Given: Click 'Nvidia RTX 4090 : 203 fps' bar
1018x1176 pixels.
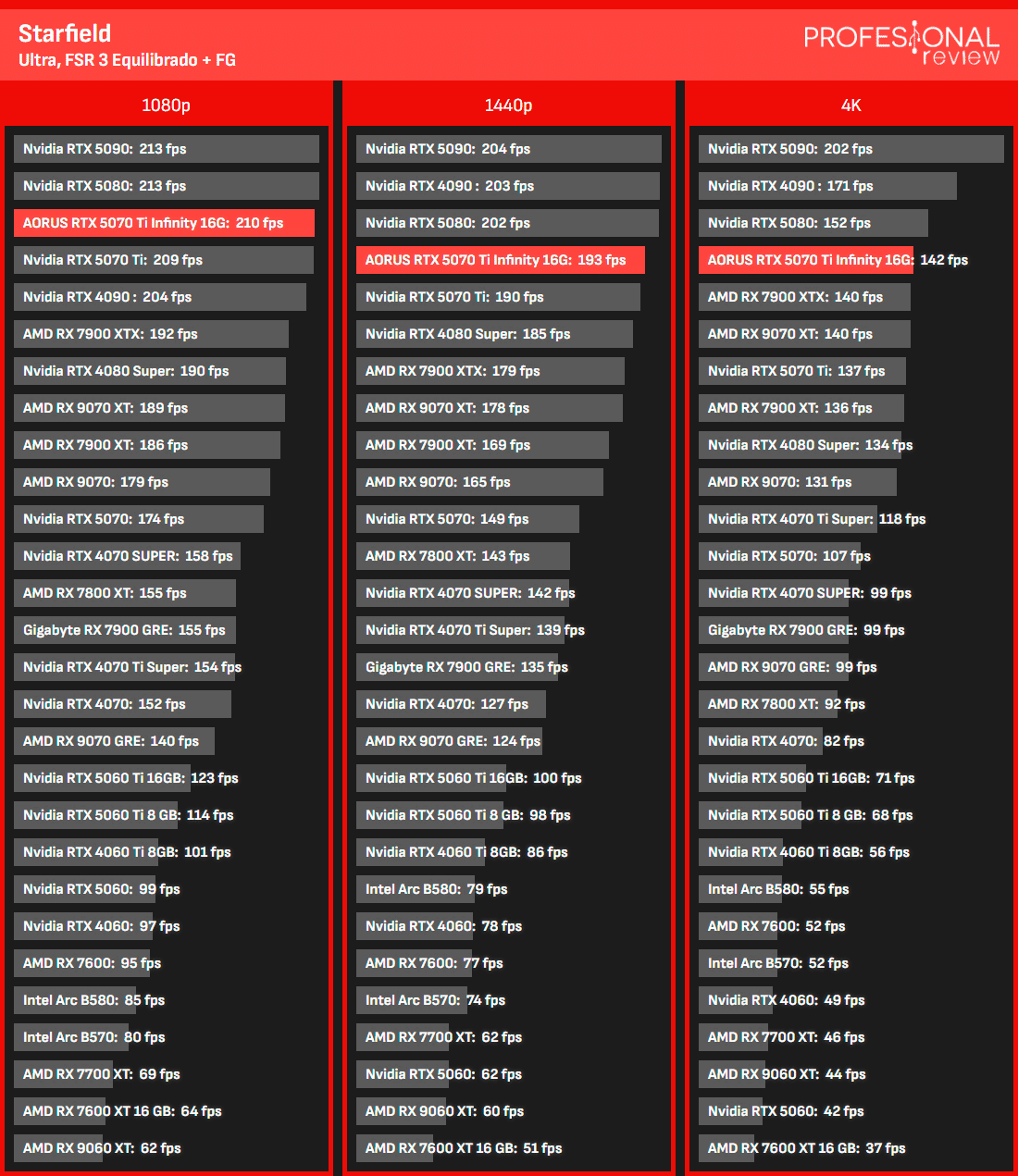Looking at the screenshot, I should (x=508, y=186).
